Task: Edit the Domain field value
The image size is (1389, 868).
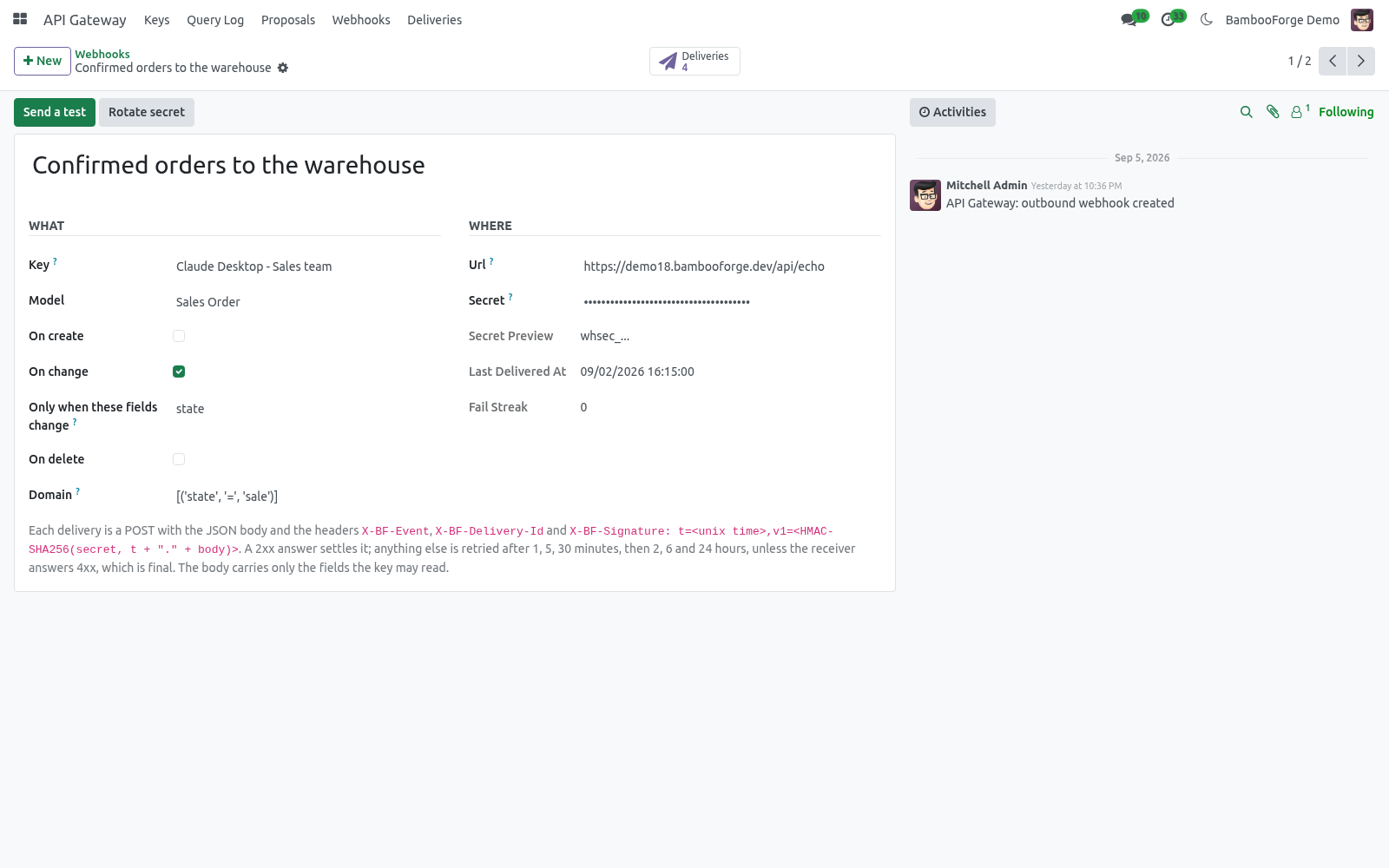Action: tap(307, 496)
